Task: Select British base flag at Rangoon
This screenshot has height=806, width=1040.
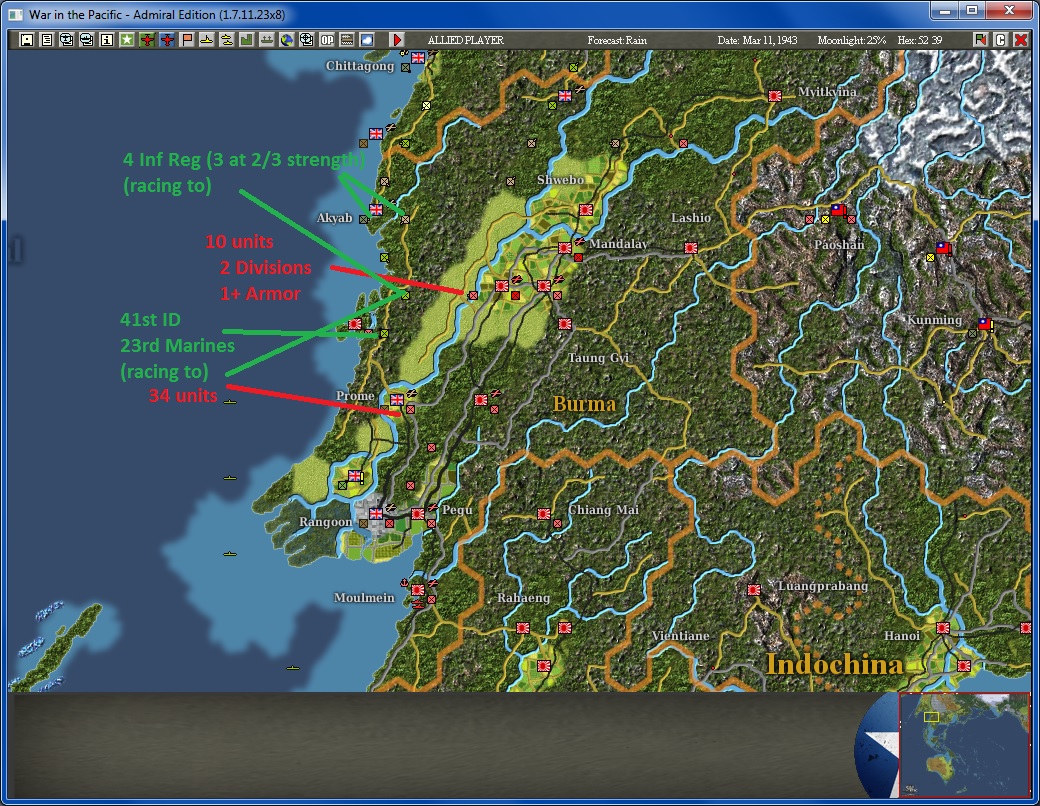Action: coord(376,513)
